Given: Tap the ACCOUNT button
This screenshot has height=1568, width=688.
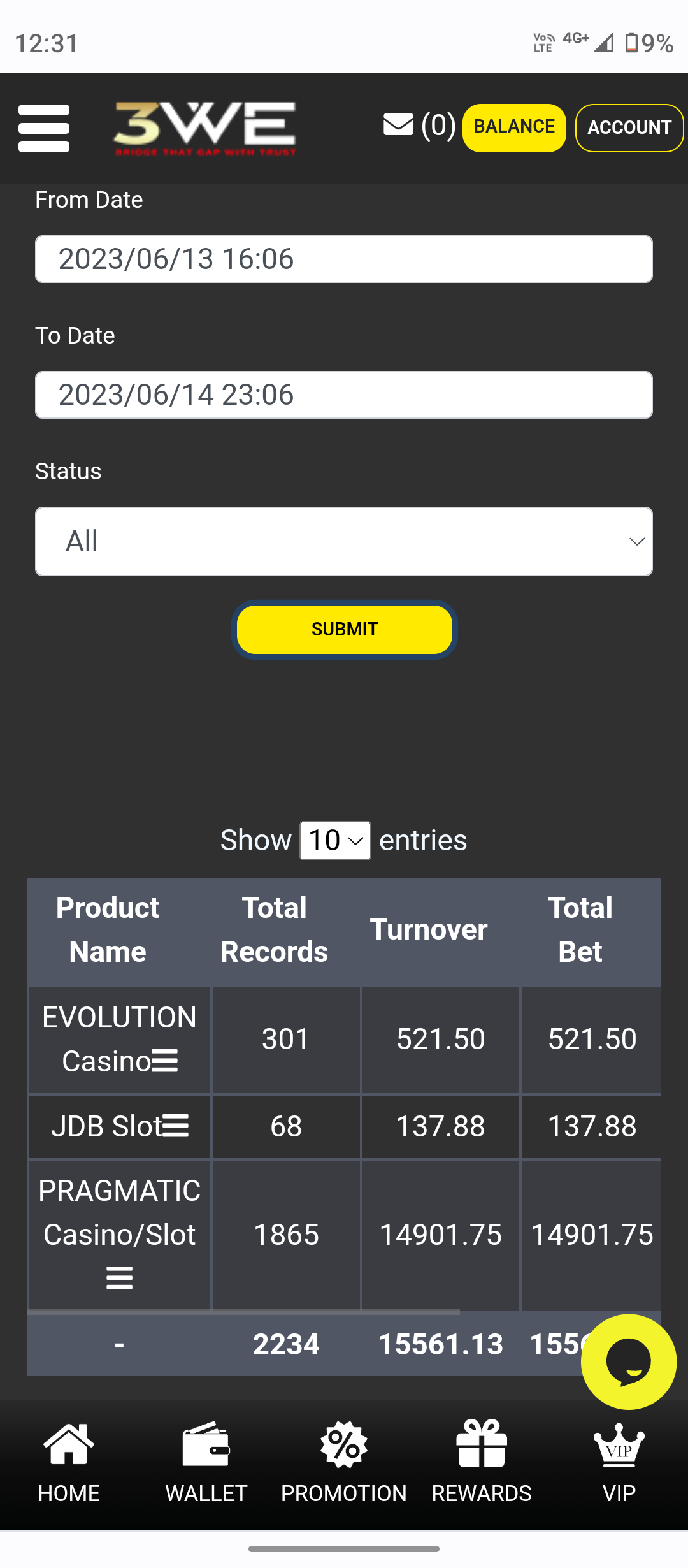Looking at the screenshot, I should pyautogui.click(x=629, y=127).
